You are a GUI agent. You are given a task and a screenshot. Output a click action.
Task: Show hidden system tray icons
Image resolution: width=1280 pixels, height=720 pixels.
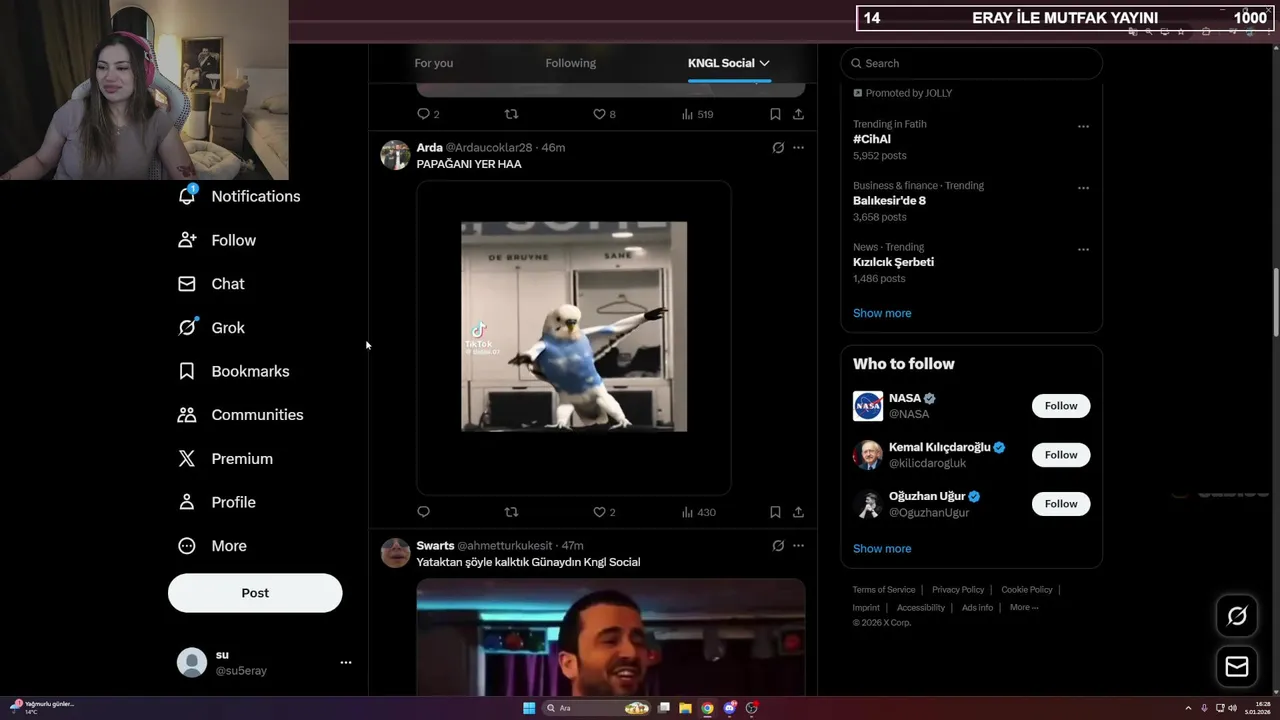(1188, 708)
